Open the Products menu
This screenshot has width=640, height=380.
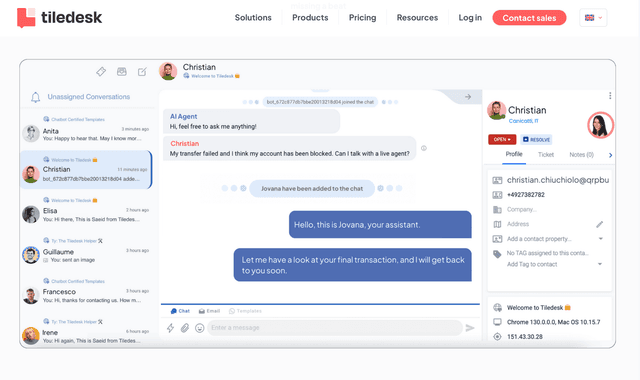310,18
